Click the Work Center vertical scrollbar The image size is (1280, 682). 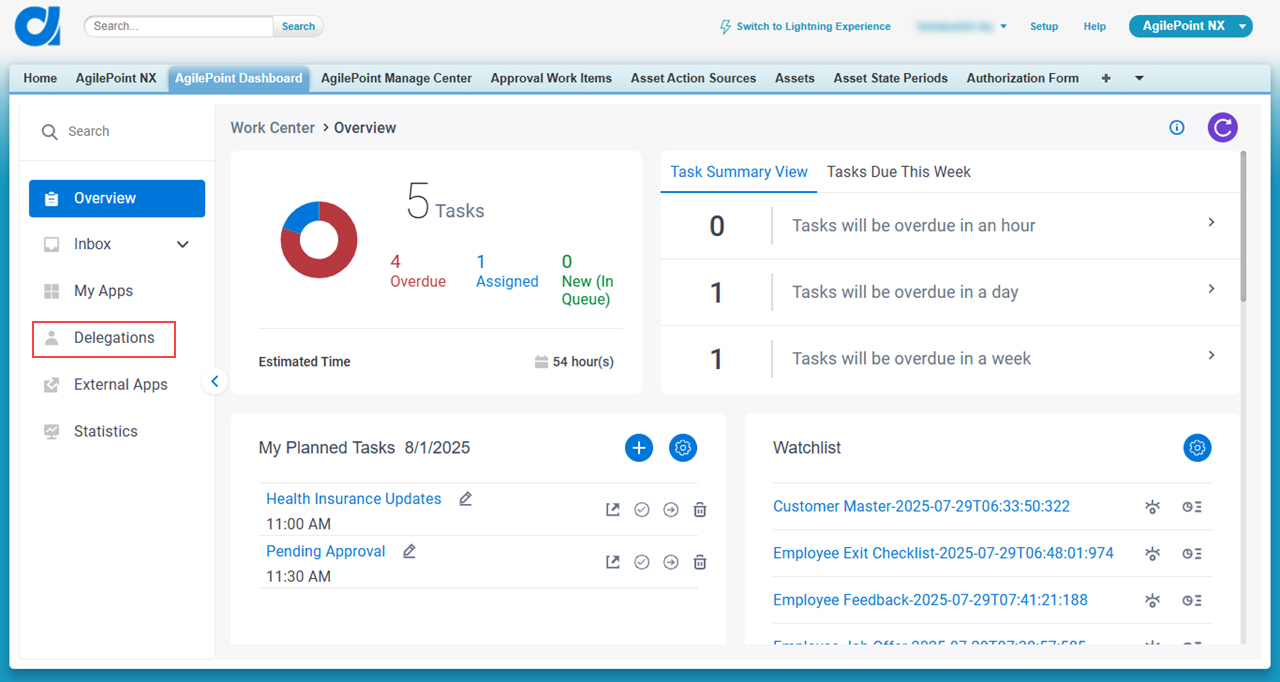(1244, 226)
